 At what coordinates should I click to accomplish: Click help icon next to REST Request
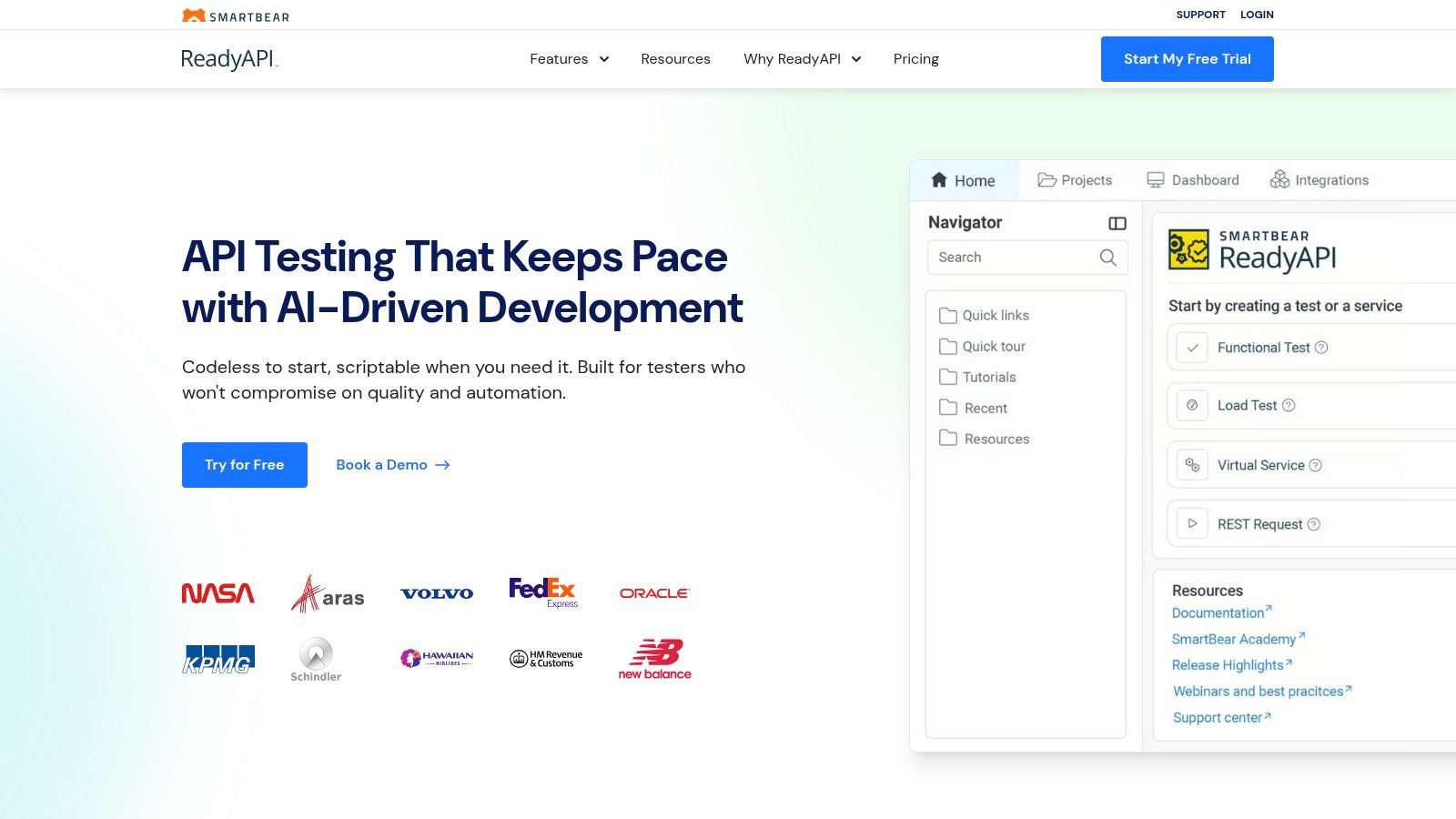point(1313,525)
